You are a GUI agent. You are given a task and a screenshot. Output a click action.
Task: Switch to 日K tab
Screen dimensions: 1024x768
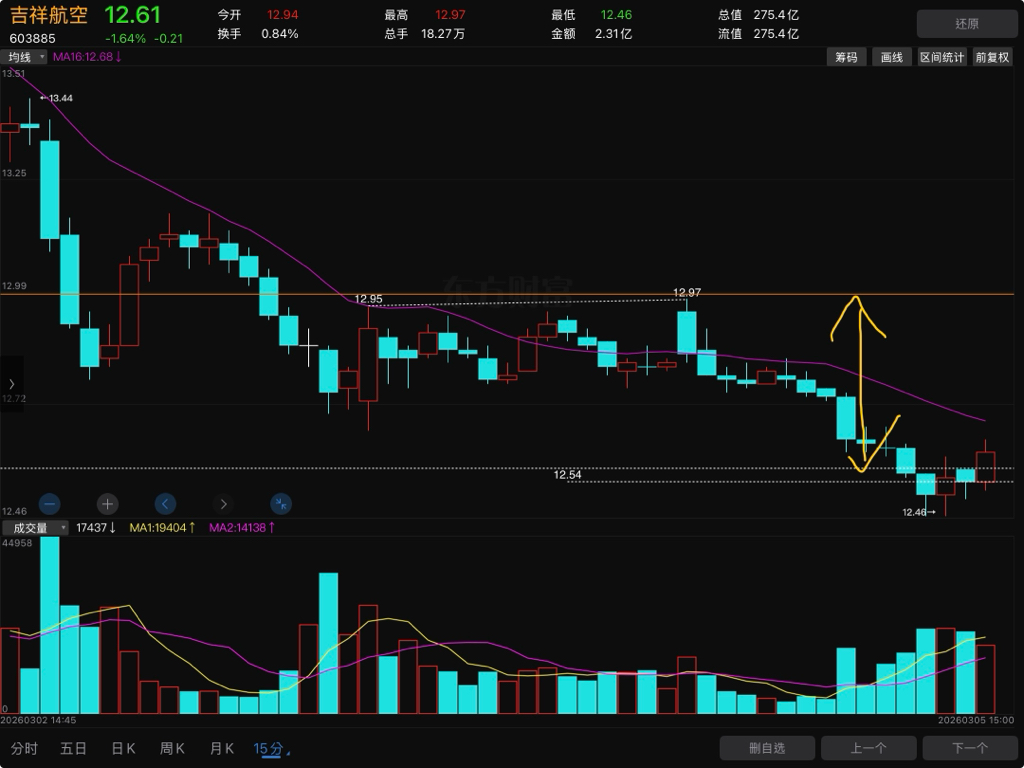point(123,748)
